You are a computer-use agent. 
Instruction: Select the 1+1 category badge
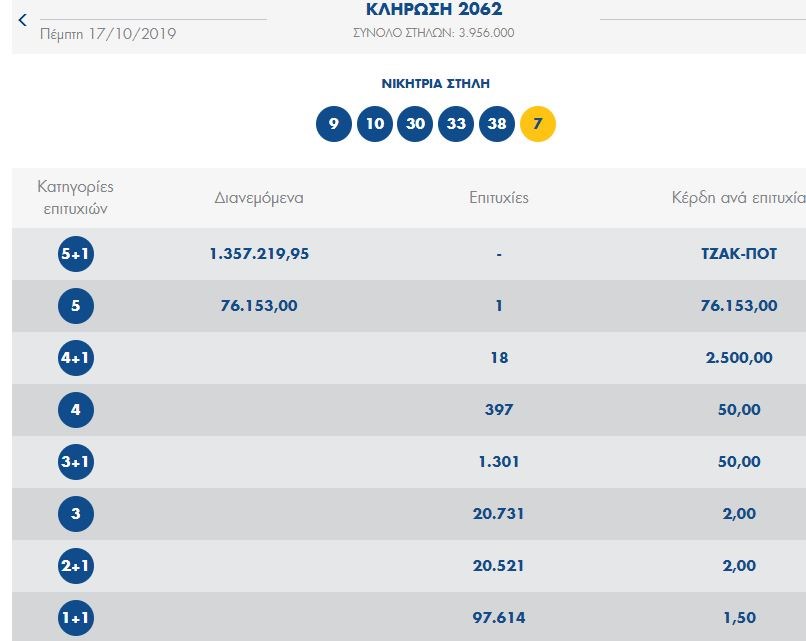click(76, 618)
